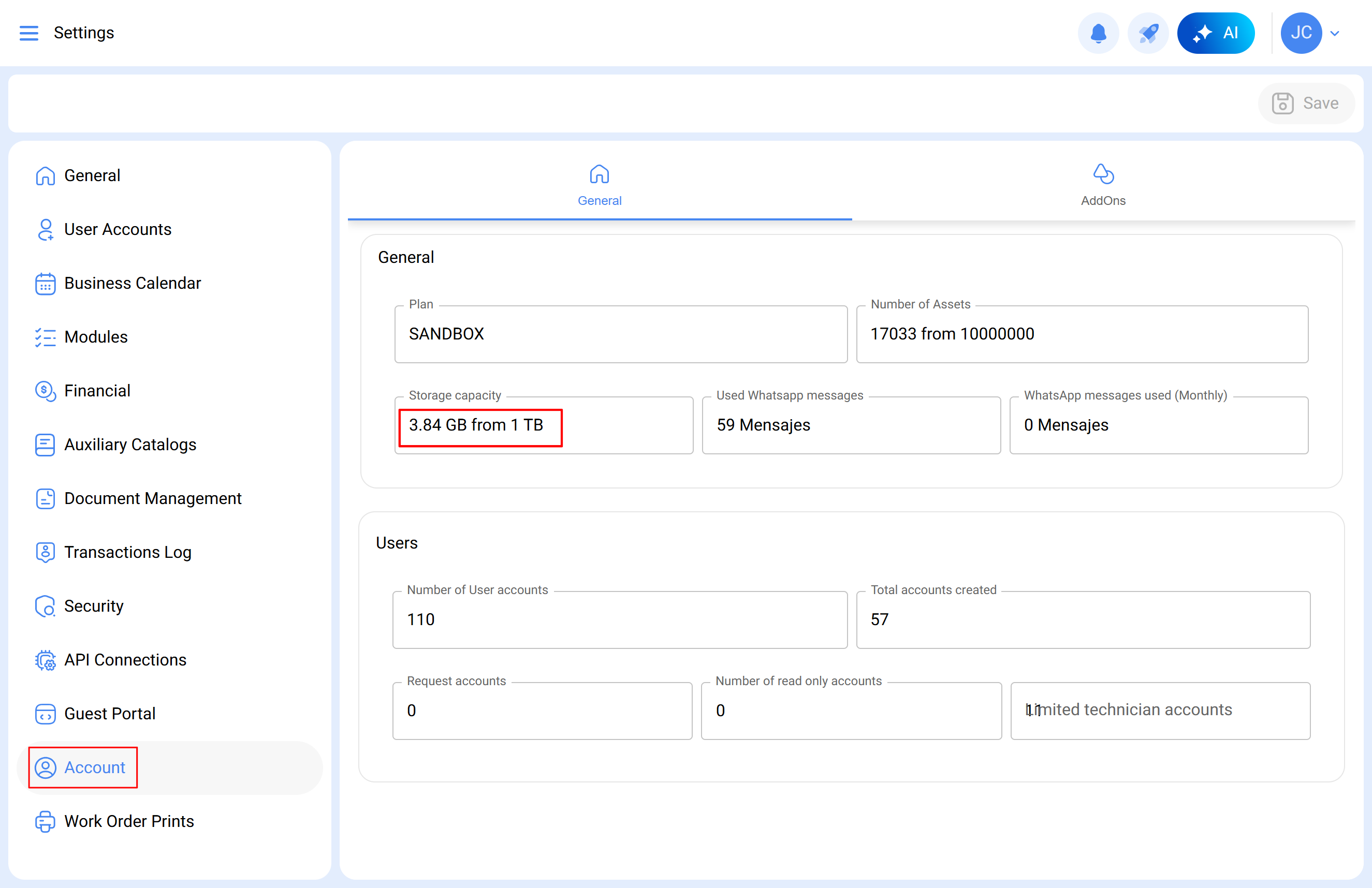
Task: Open API Connections settings
Action: coord(125,659)
